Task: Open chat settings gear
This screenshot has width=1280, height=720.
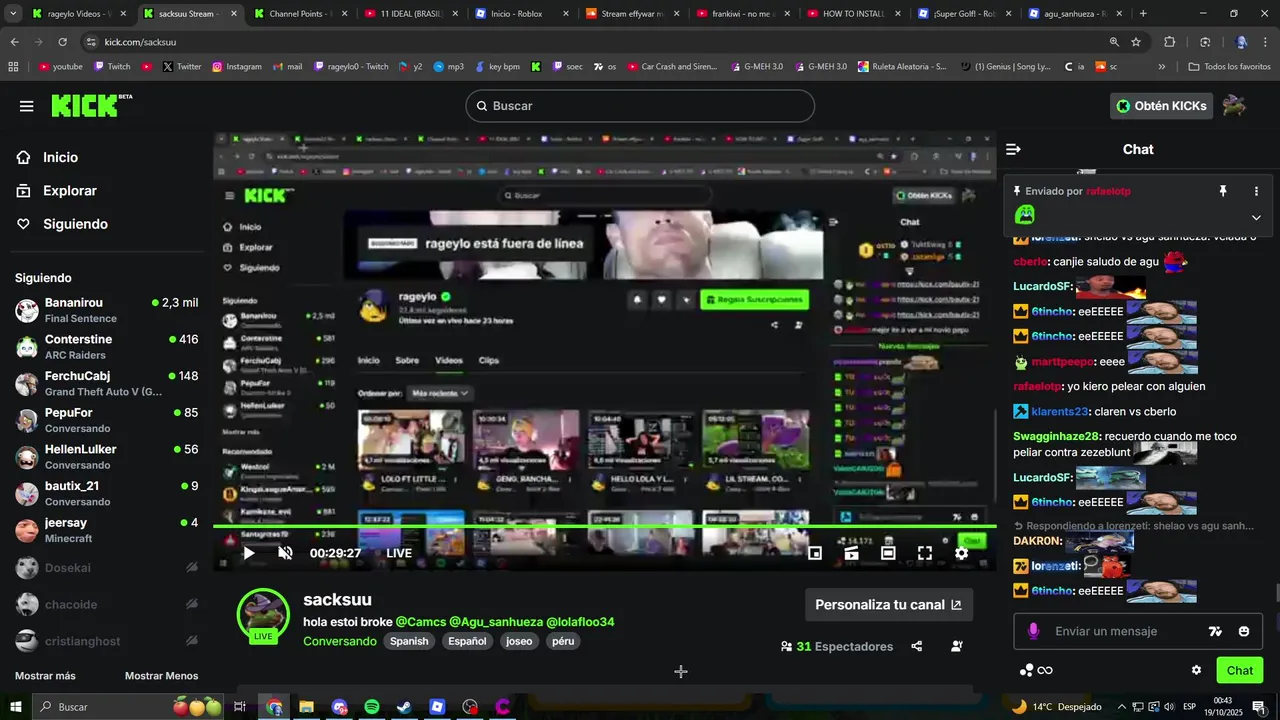Action: tap(1196, 670)
